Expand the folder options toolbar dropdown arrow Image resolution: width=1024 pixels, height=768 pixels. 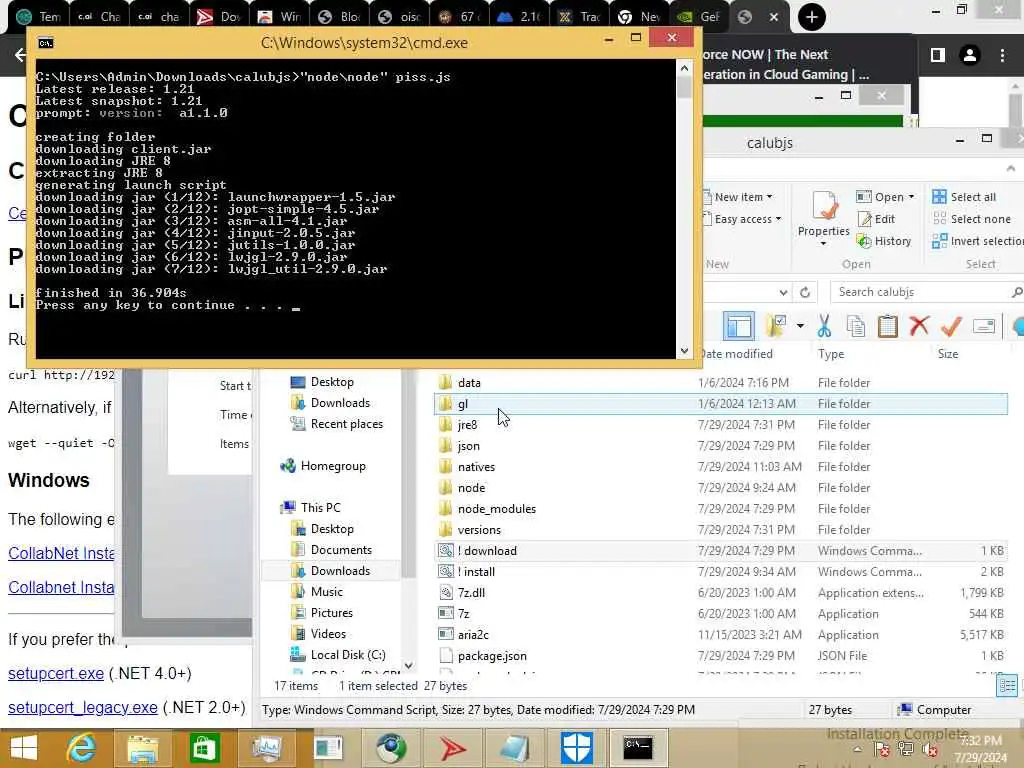[800, 325]
